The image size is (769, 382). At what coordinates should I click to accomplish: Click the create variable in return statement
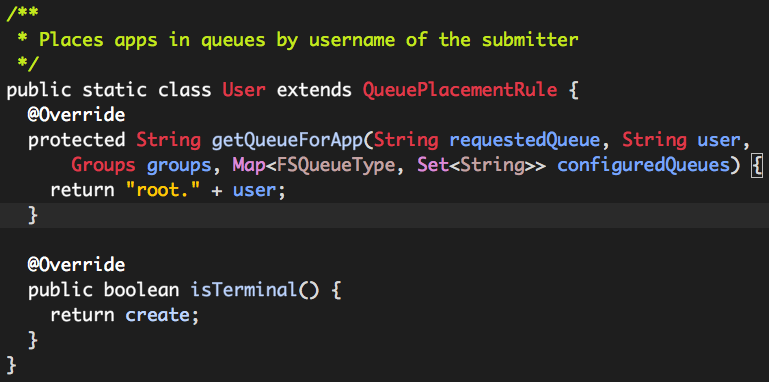tap(157, 315)
